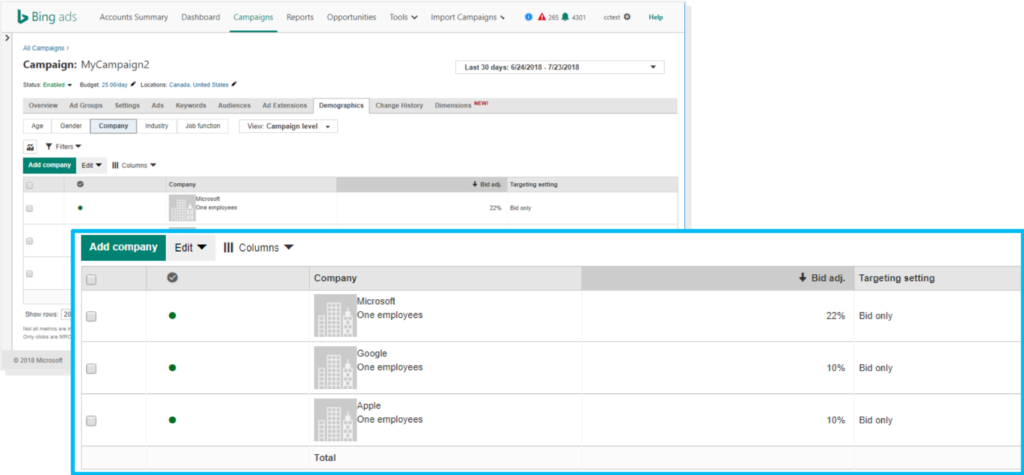Select the Industry demographic sub-tab
This screenshot has width=1024, height=475.
coord(157,126)
